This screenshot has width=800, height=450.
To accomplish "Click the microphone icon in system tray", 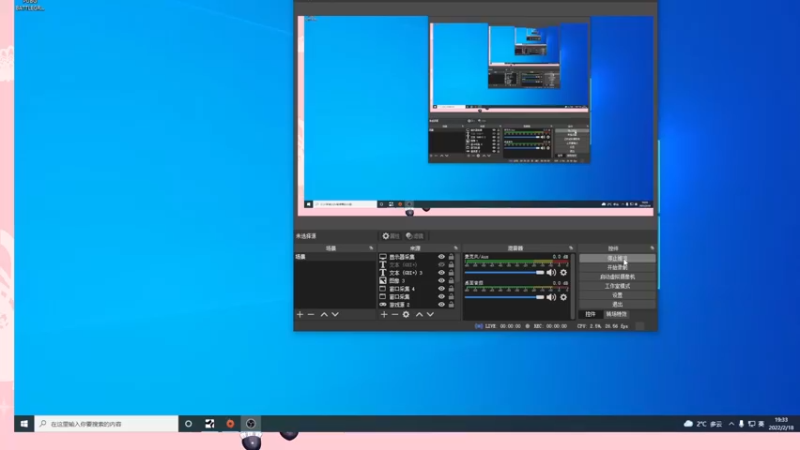I will tap(741, 424).
